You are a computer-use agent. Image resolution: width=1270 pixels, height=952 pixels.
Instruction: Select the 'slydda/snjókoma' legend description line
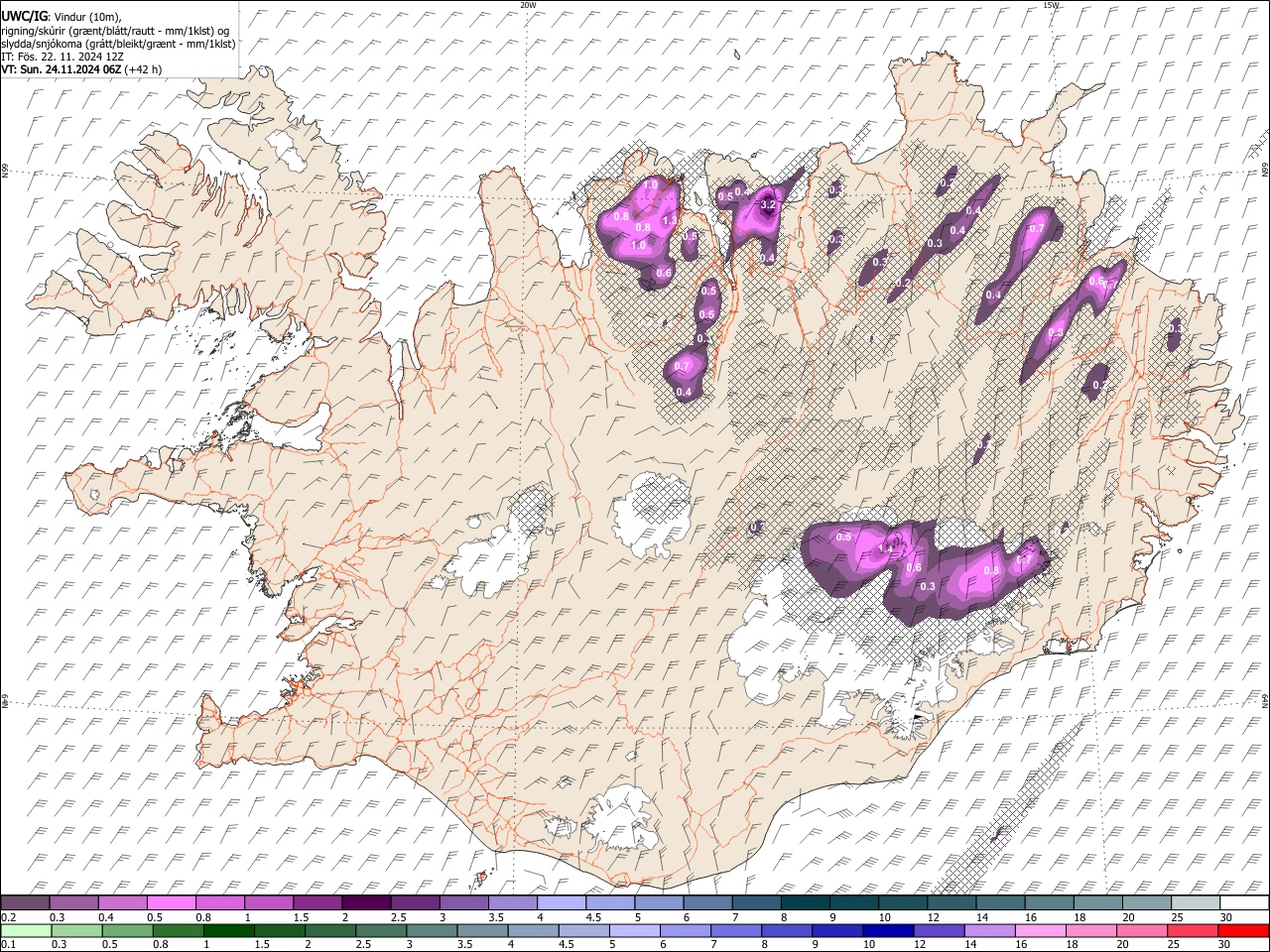118,43
